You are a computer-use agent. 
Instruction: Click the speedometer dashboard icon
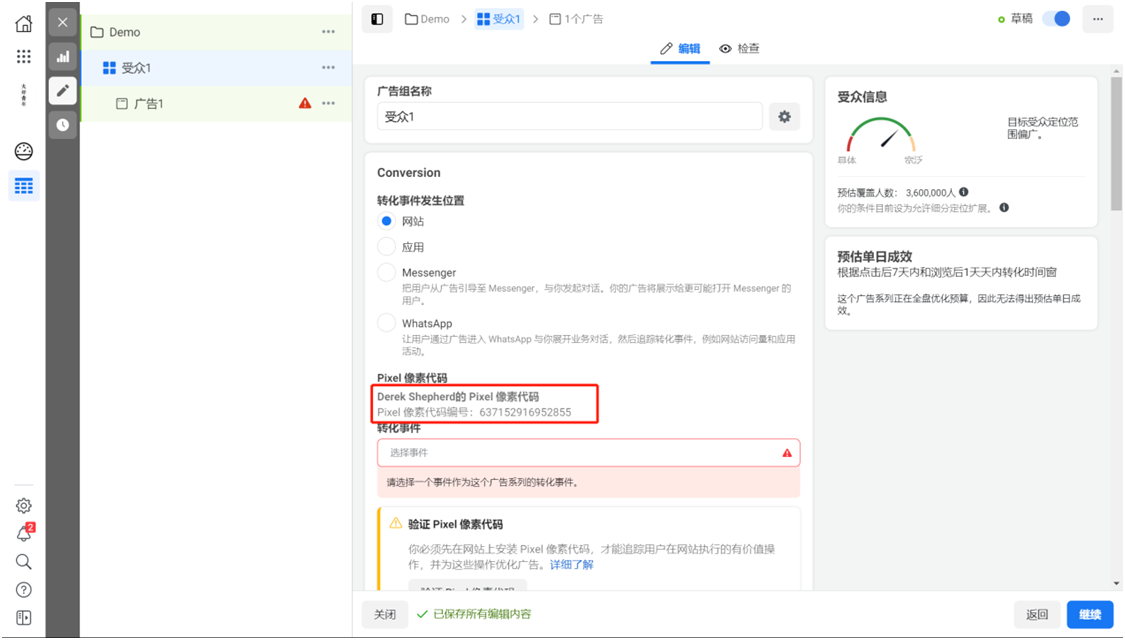[x=23, y=151]
